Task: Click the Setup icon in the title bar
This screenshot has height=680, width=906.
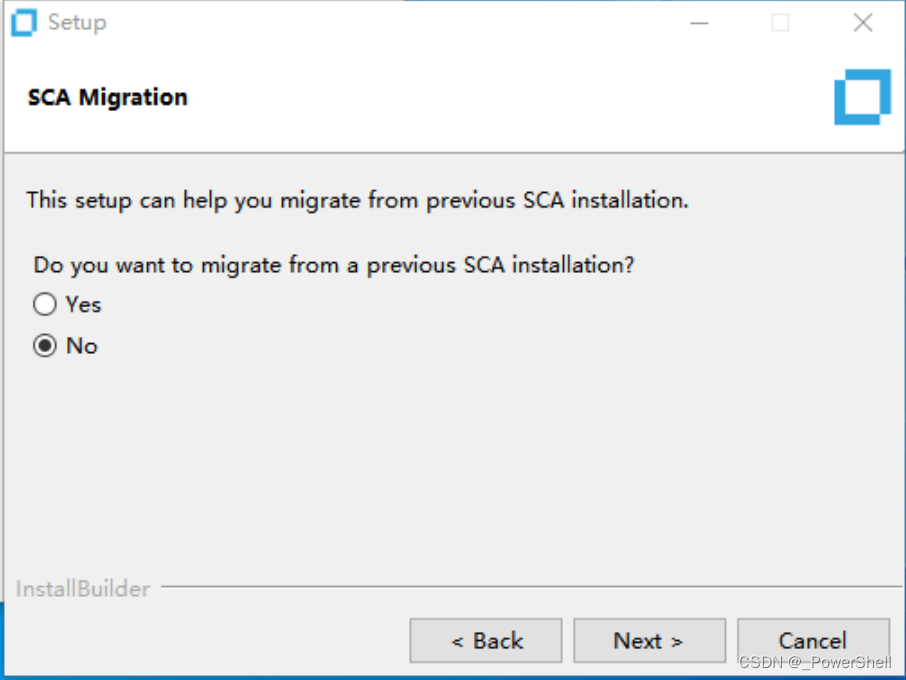Action: pos(23,22)
